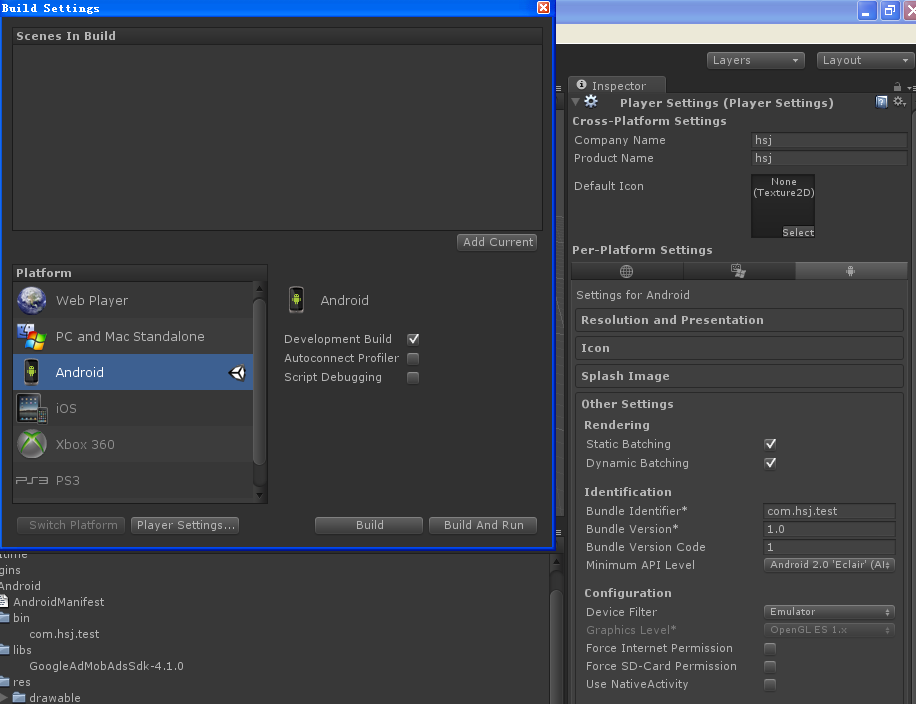The height and width of the screenshot is (704, 916).
Task: Click the Build And Run button
Action: 483,525
